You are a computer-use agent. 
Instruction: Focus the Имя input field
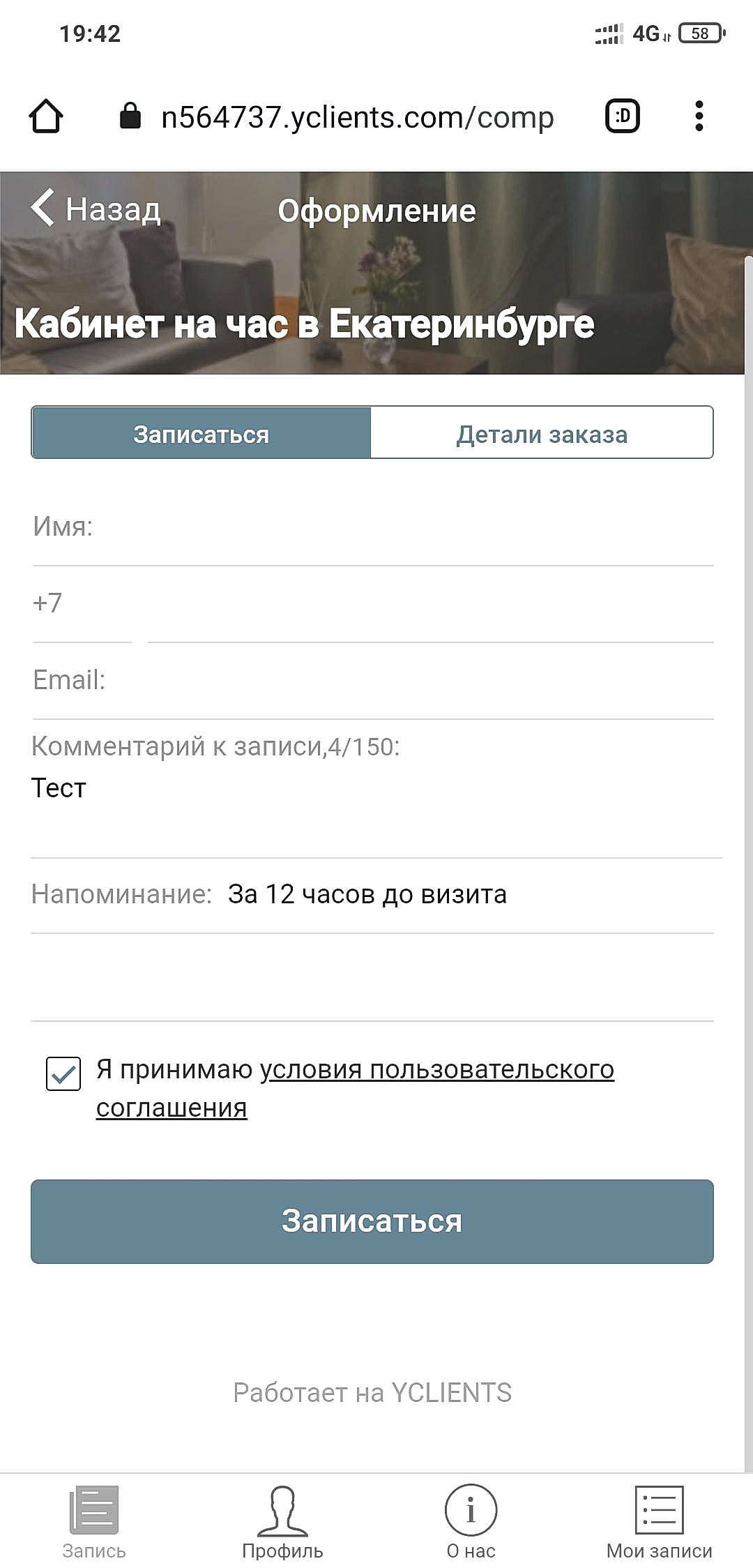[372, 527]
